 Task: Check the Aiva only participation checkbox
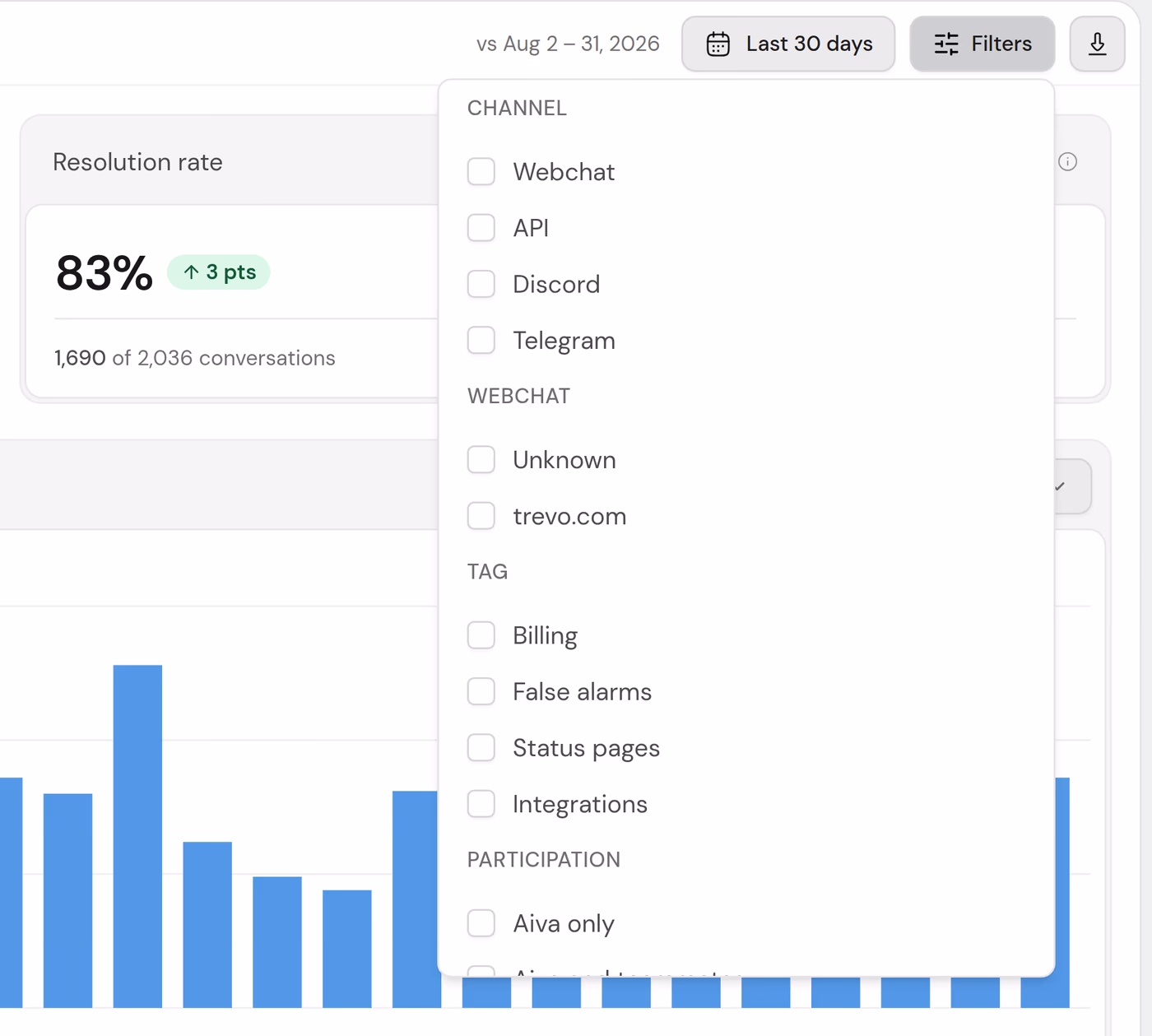pos(481,923)
